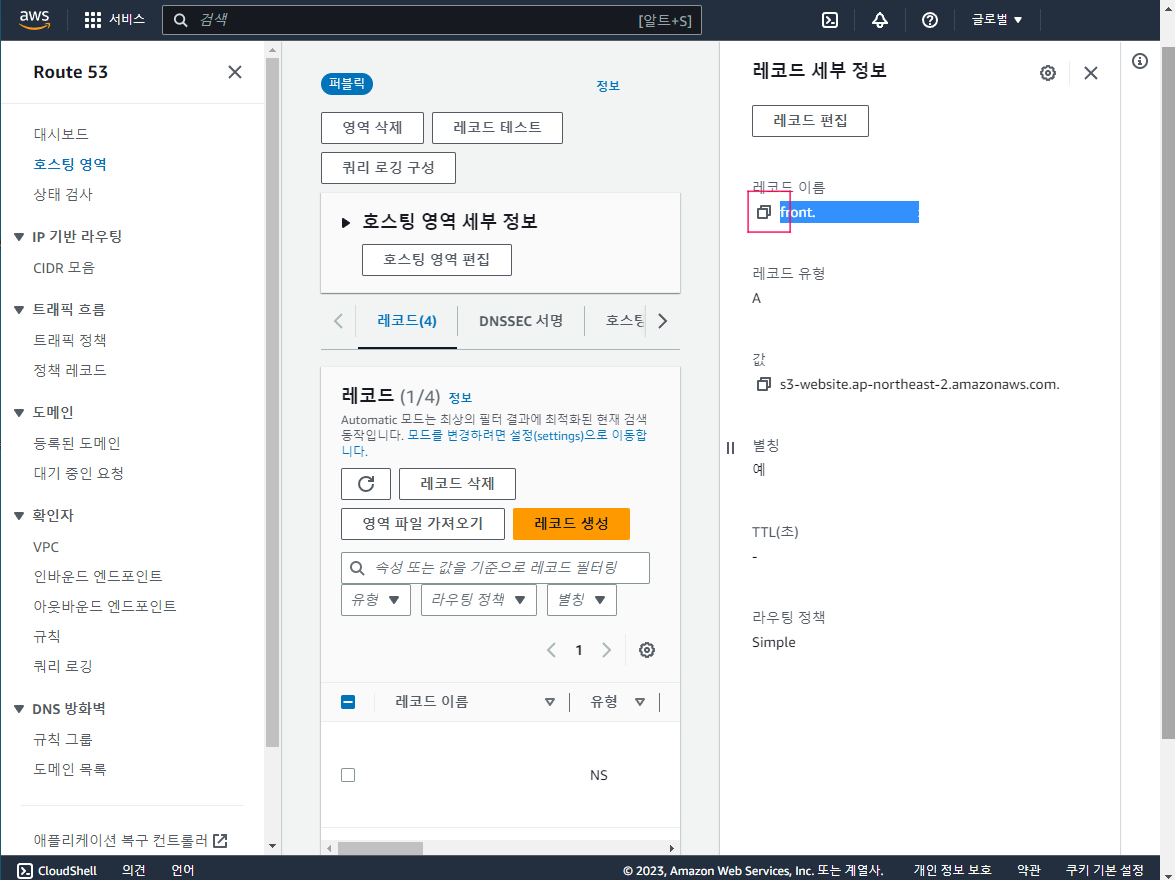Expand 호스팅 영역 세부 정보 section
The height and width of the screenshot is (880, 1175).
tap(345, 222)
